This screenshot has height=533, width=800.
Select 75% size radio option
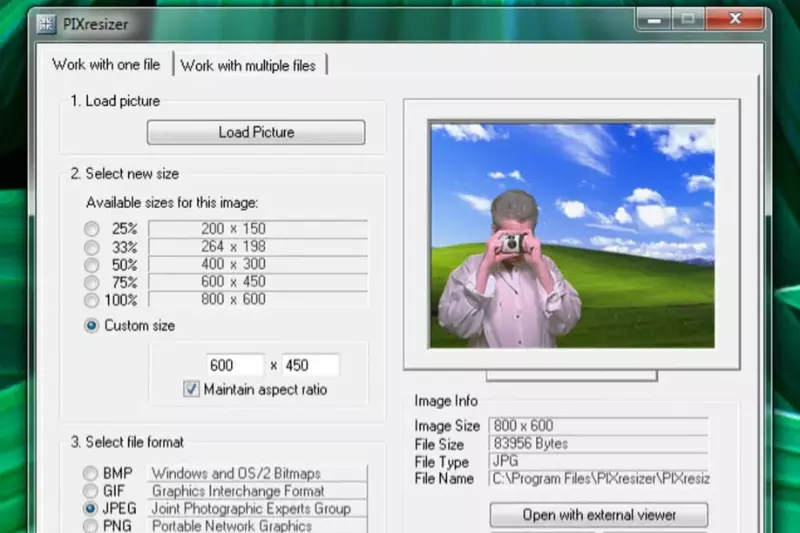(x=92, y=282)
